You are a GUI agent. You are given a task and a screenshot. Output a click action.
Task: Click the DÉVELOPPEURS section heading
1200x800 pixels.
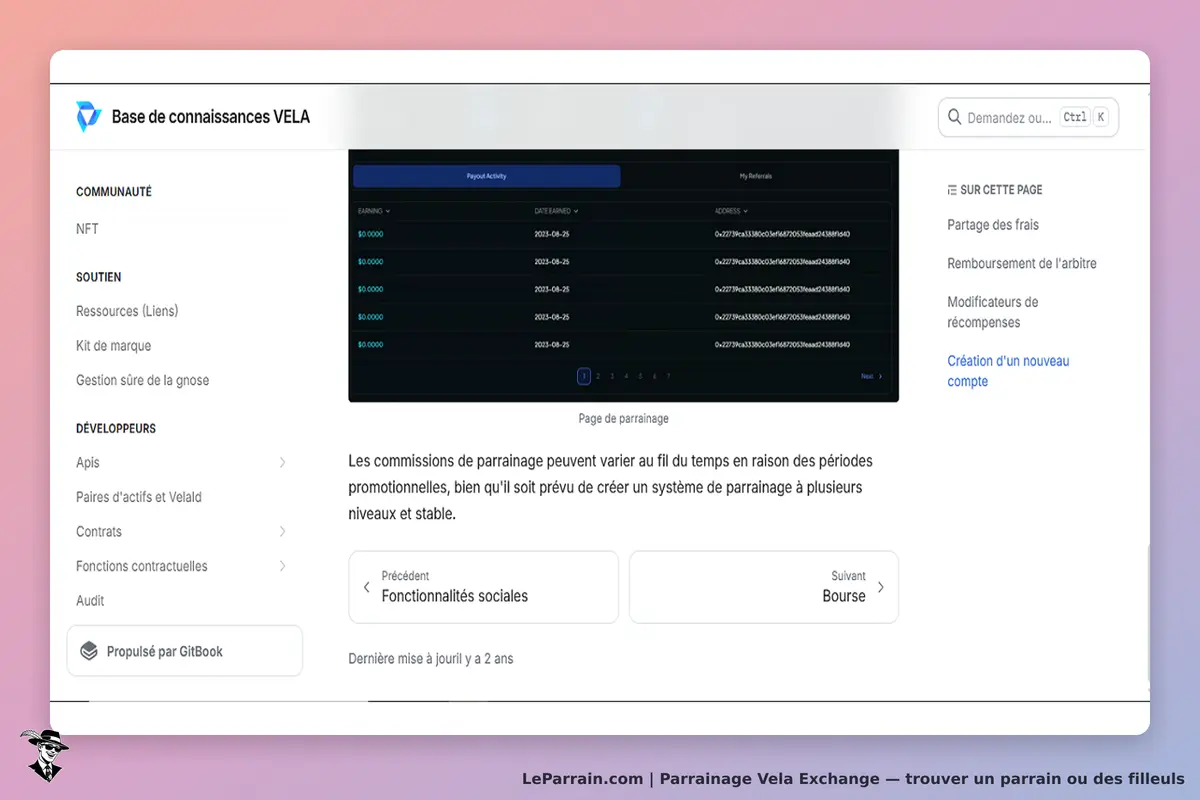coord(116,428)
